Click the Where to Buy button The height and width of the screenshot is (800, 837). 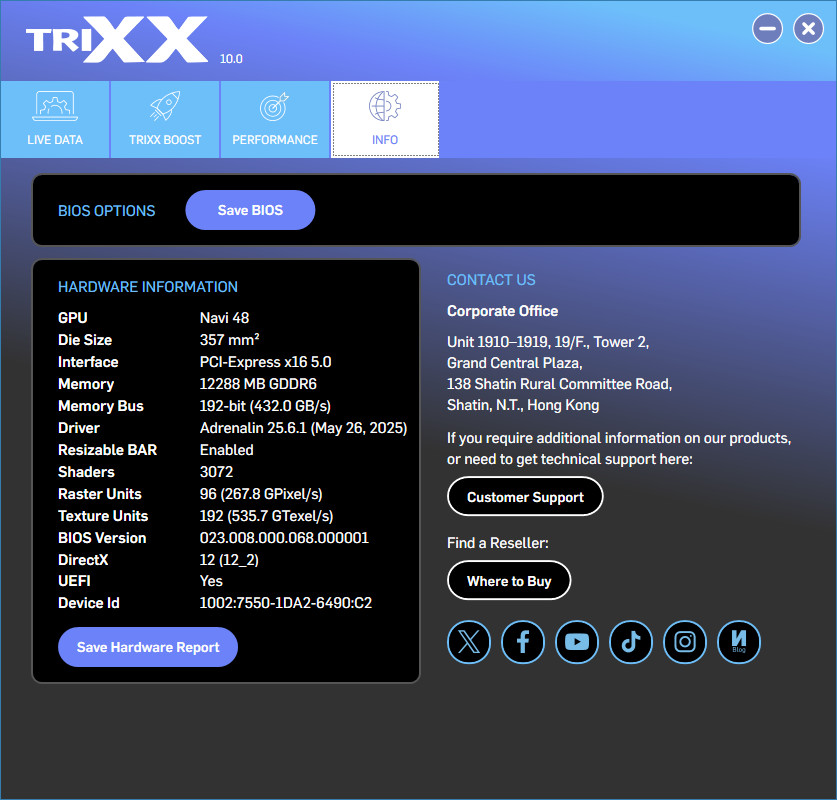click(x=509, y=581)
